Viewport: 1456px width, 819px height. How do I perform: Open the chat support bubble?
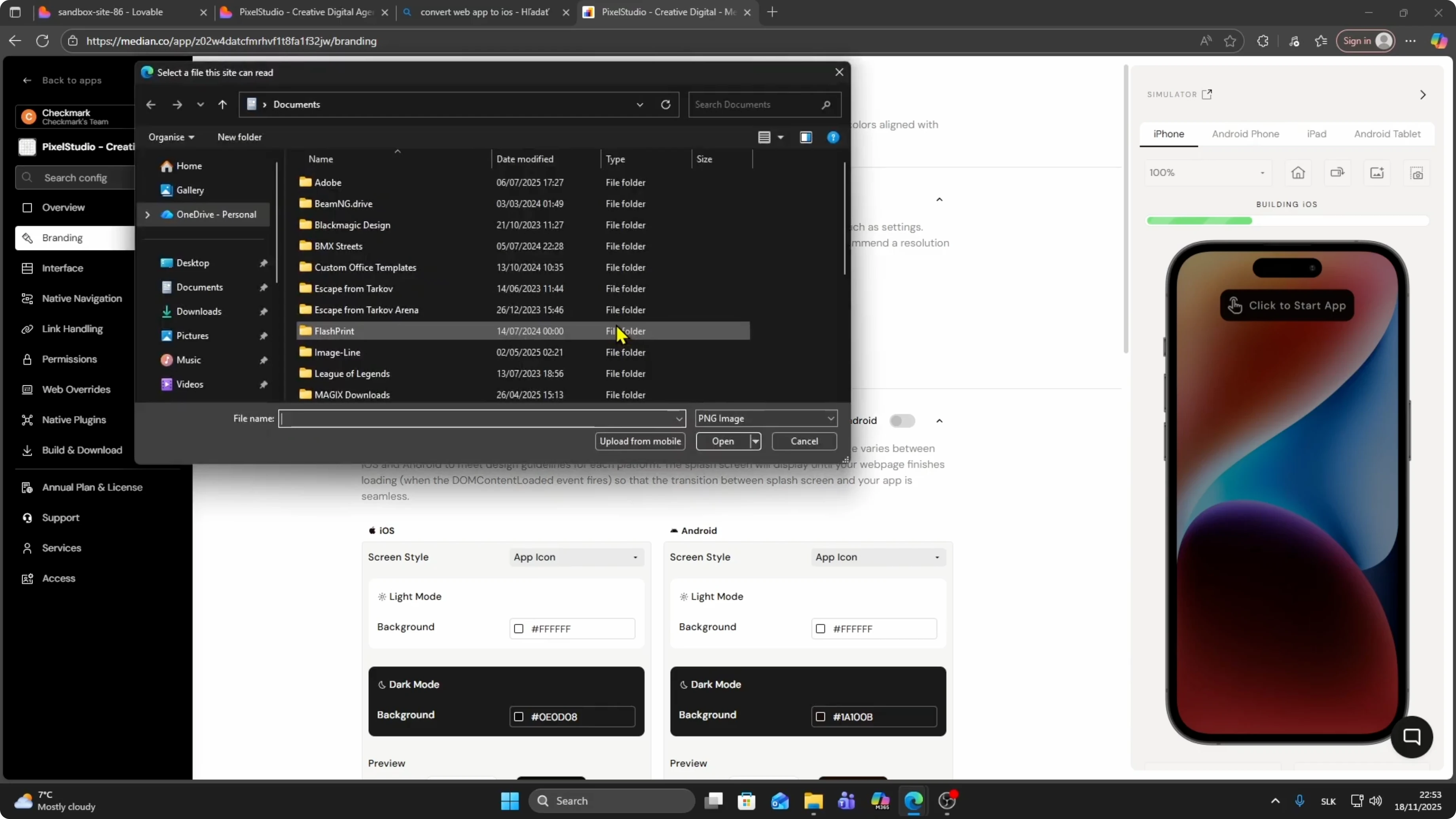pyautogui.click(x=1411, y=736)
